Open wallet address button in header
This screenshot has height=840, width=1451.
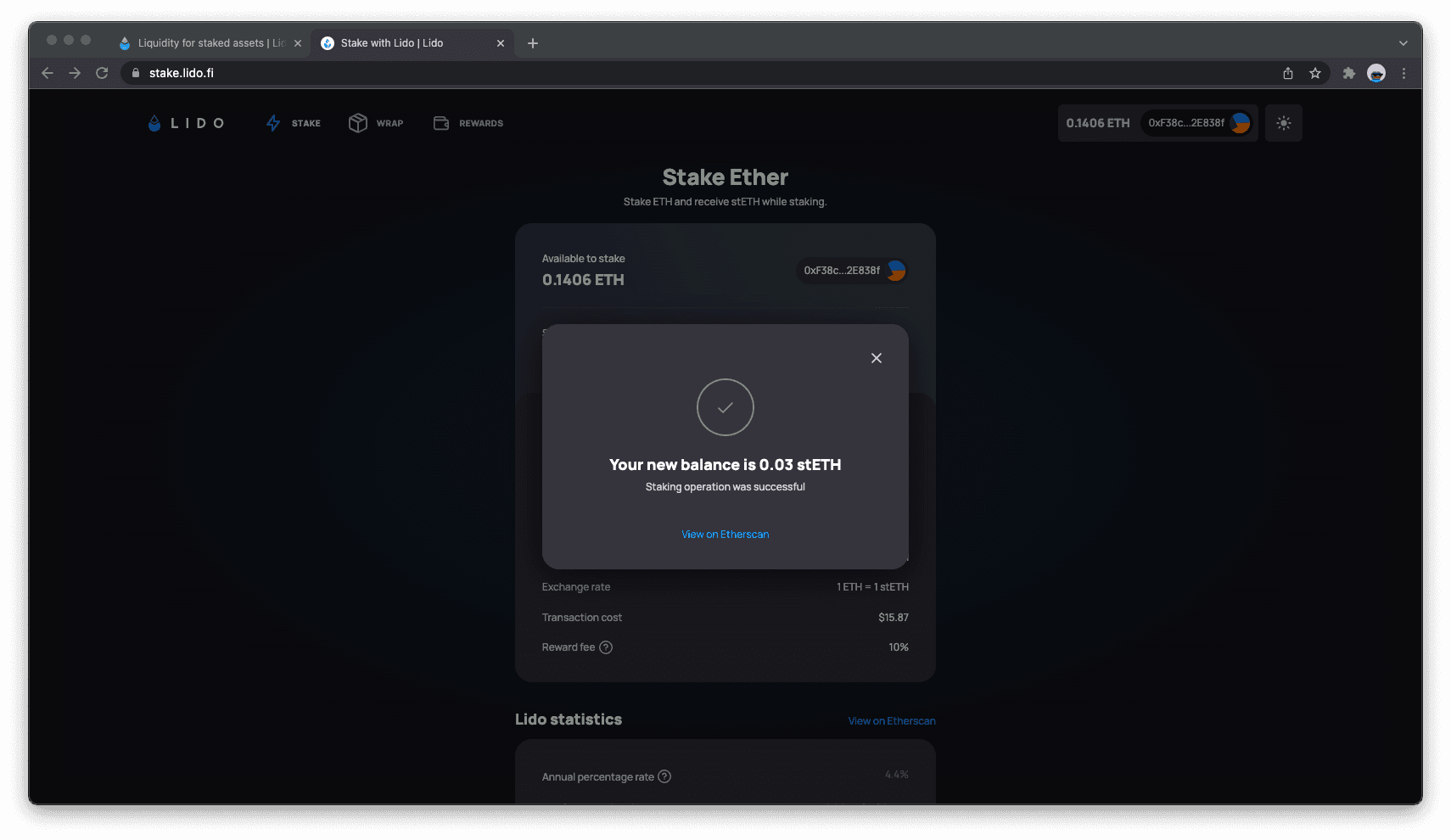point(1198,123)
